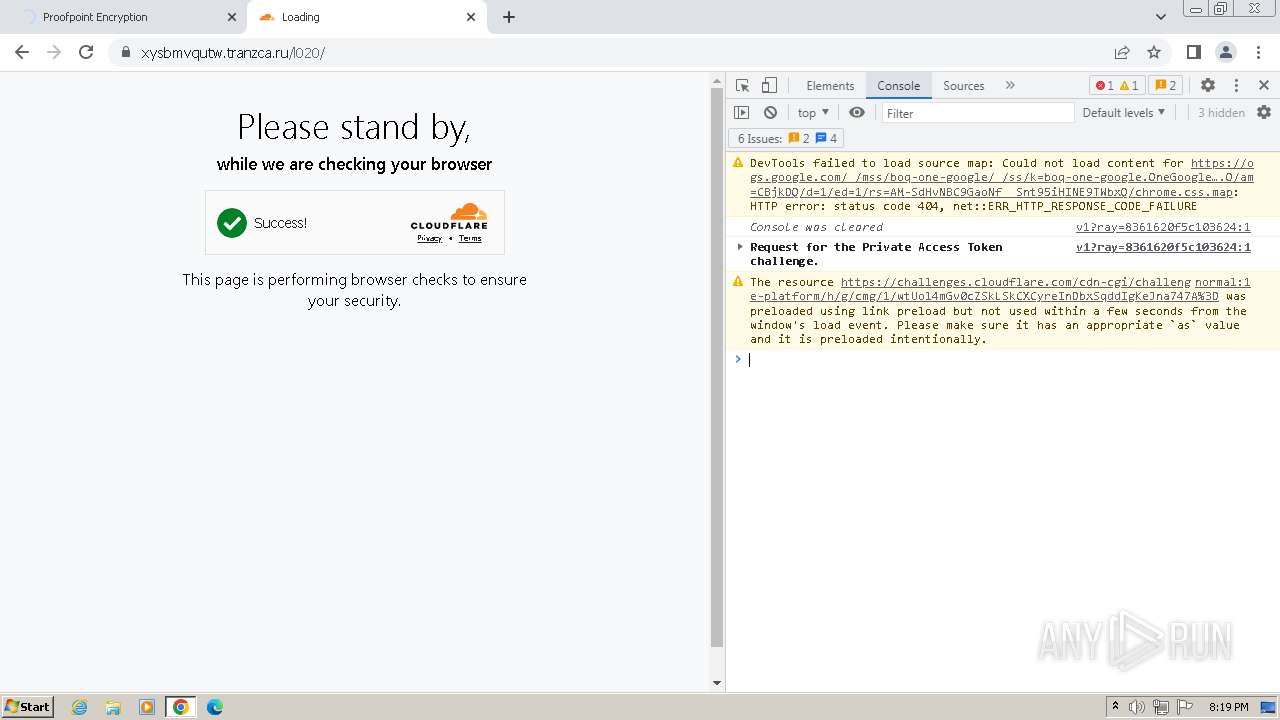The width and height of the screenshot is (1280, 720).
Task: Open Chrome's three-dot menu
Action: pos(1257,52)
